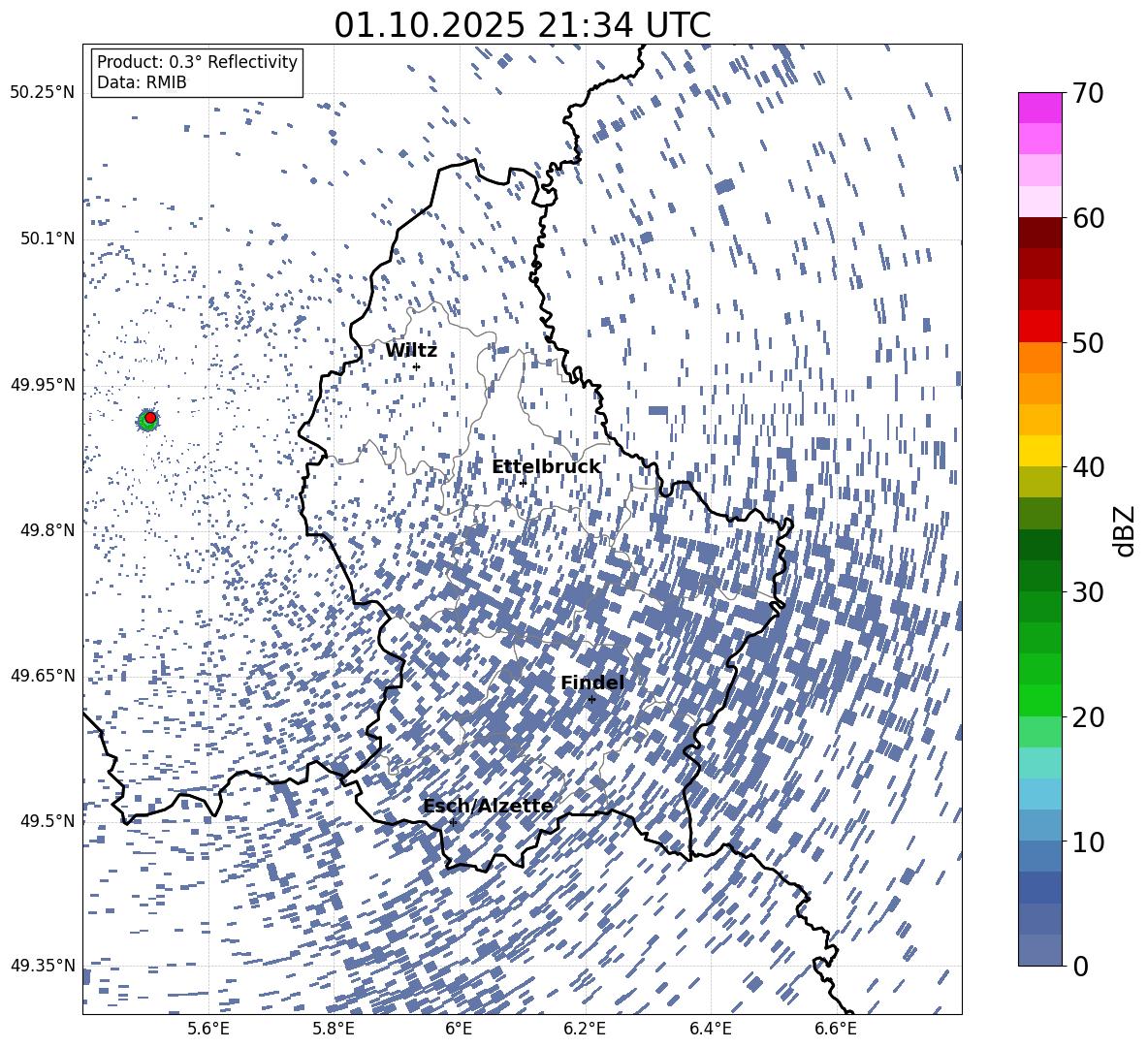The width and height of the screenshot is (1148, 1048).
Task: Click the Esch/Alzette location cross marker
Action: pos(453,822)
